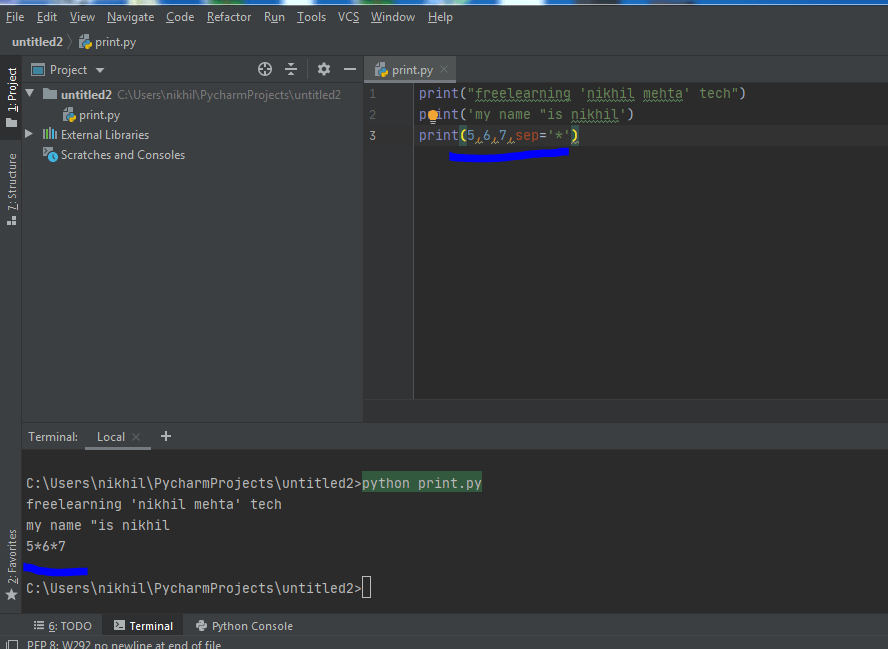Select External Libraries in project tree
Viewport: 888px width, 649px height.
[x=105, y=135]
